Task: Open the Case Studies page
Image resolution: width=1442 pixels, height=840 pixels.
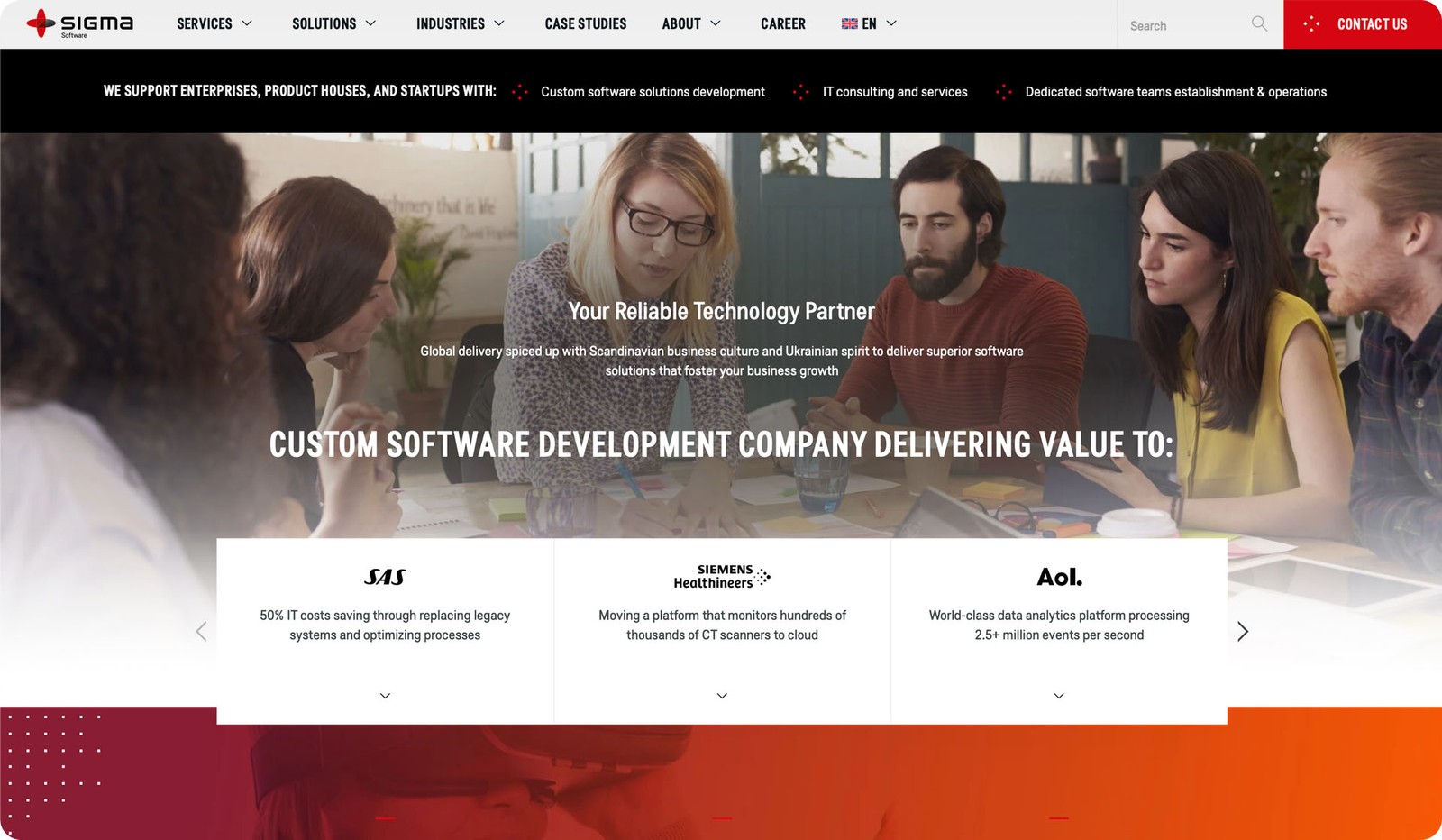Action: (x=586, y=23)
